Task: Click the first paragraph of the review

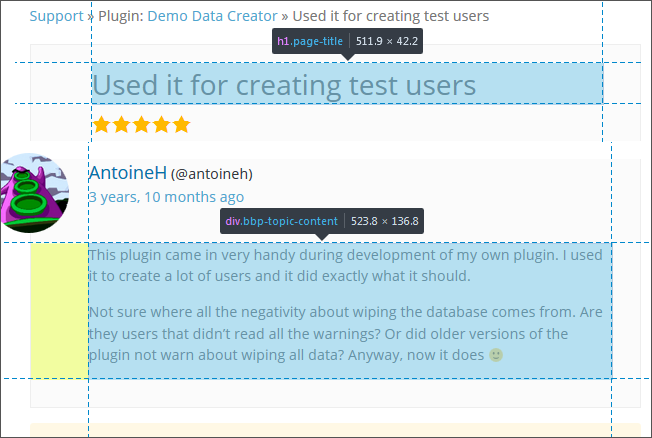Action: pyautogui.click(x=345, y=265)
